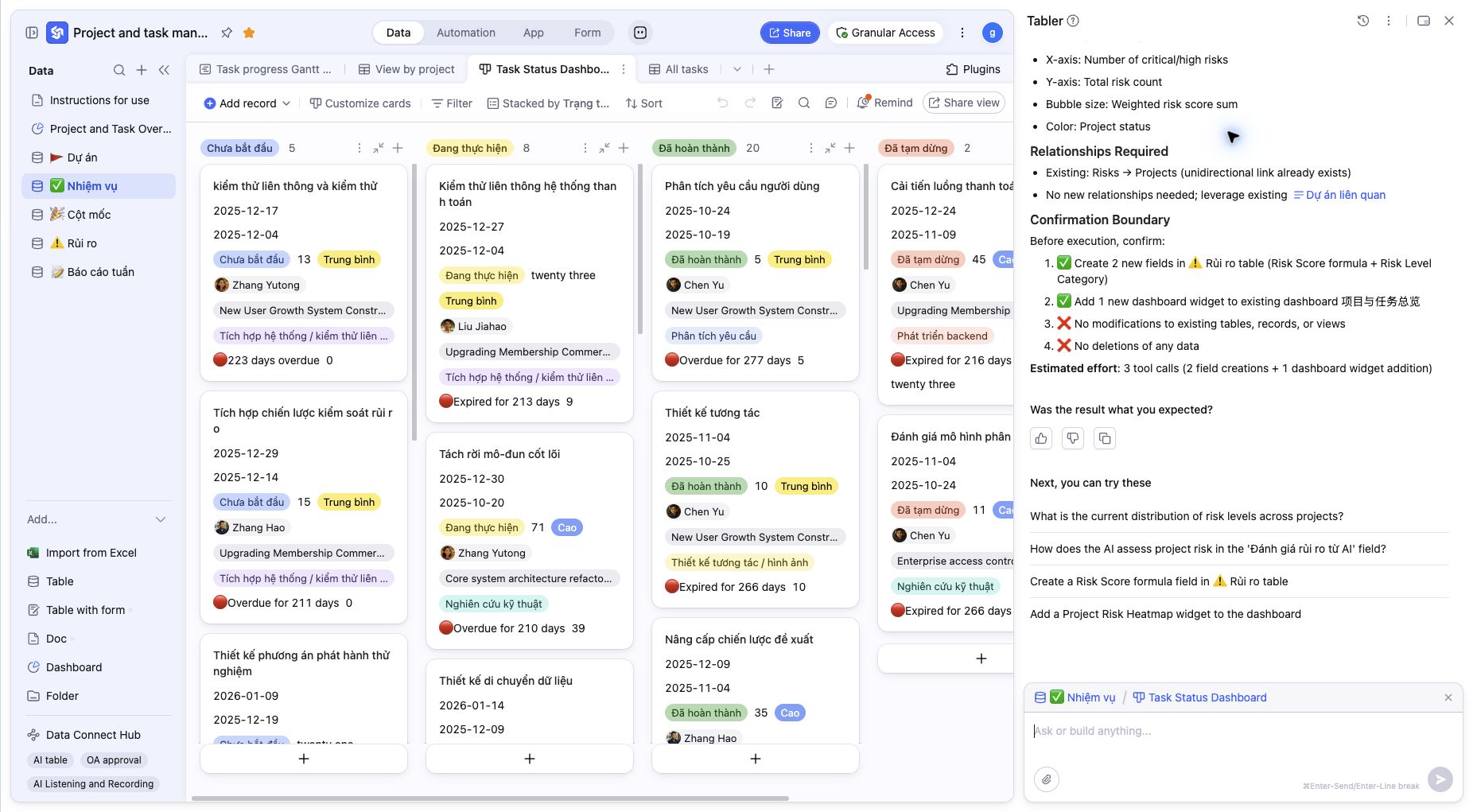Viewport: 1473px width, 812px height.
Task: Click the search icon in the view toolbar
Action: pos(804,103)
